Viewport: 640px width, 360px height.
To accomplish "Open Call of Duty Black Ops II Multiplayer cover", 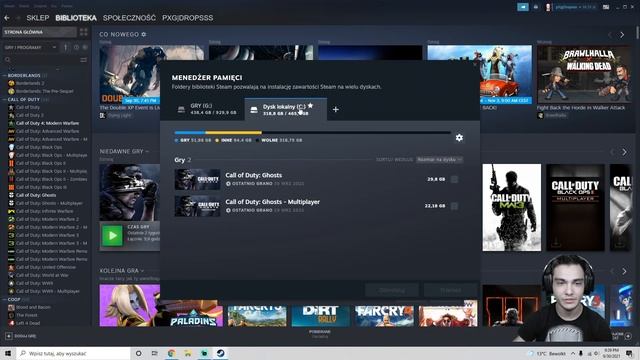I will (x=575, y=207).
